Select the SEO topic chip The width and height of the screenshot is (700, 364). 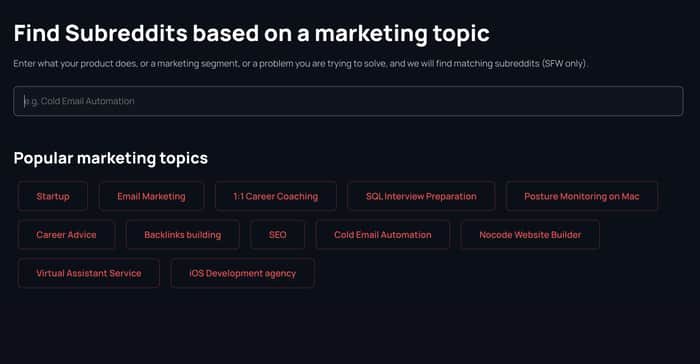tap(278, 234)
